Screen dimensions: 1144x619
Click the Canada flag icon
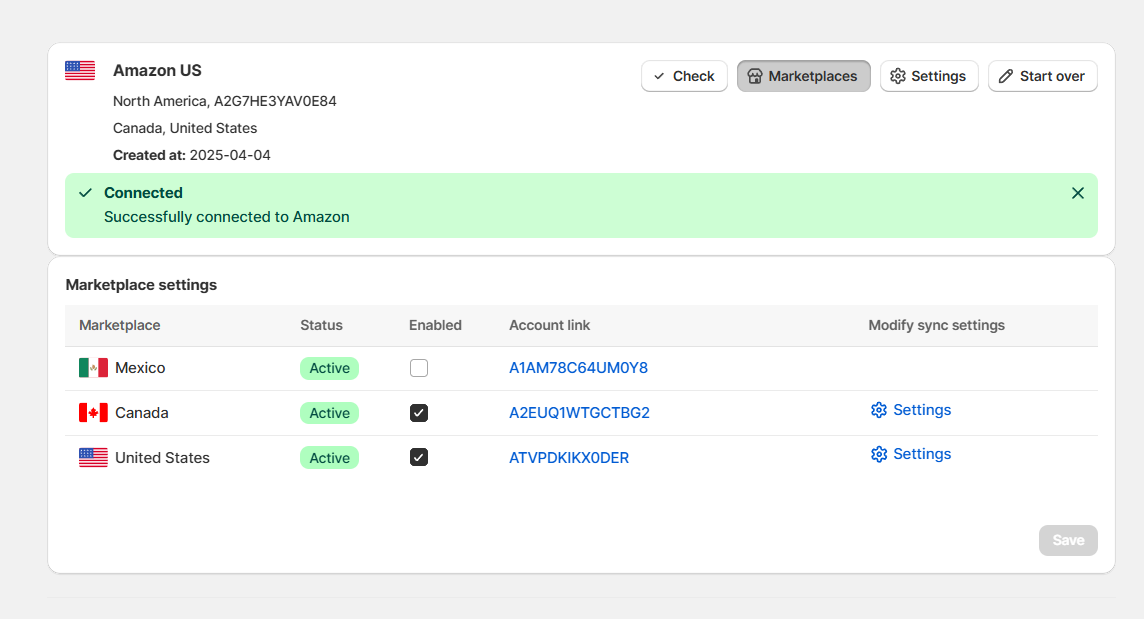click(x=93, y=413)
